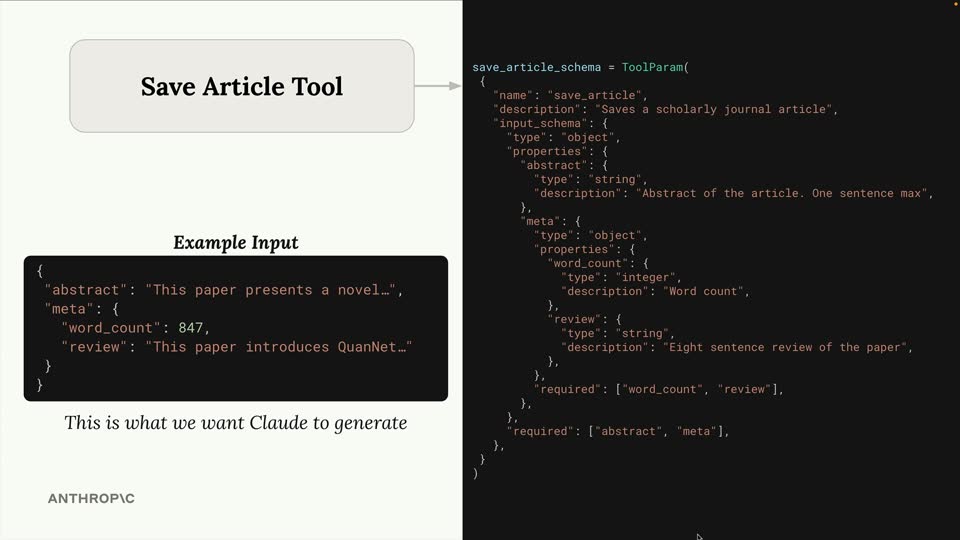960x540 pixels.
Task: Click the "description": "Word count" line
Action: pyautogui.click(x=655, y=291)
